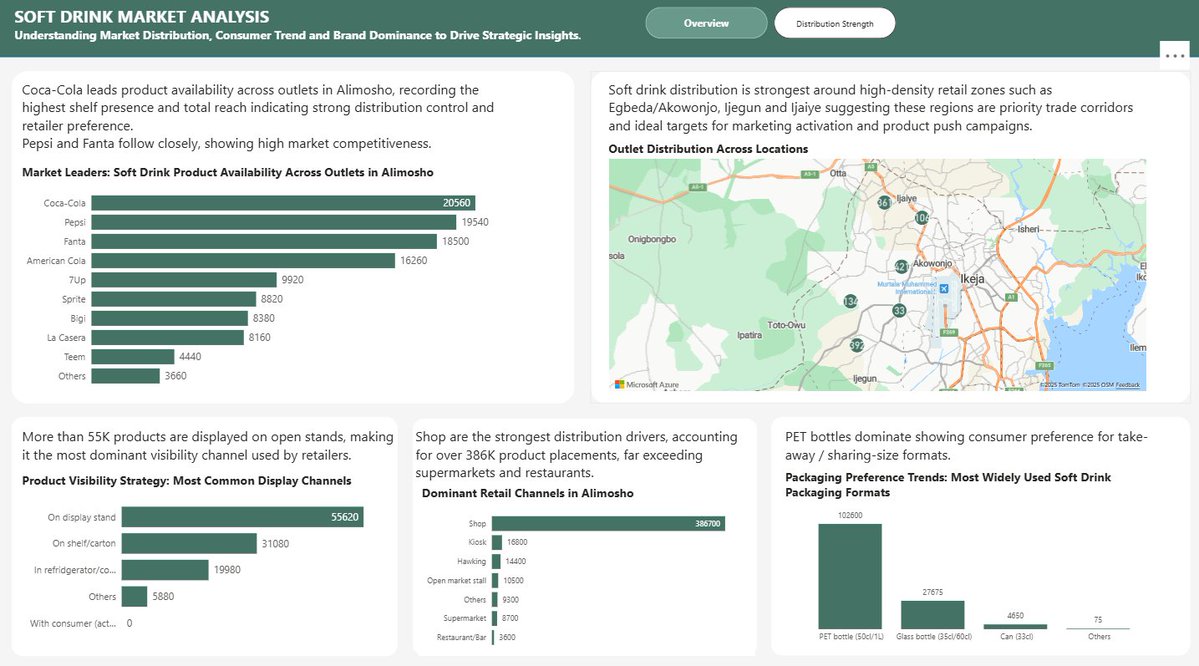Image resolution: width=1199 pixels, height=666 pixels.
Task: Select the 134 cluster marker near Toto-Owu
Action: click(850, 301)
